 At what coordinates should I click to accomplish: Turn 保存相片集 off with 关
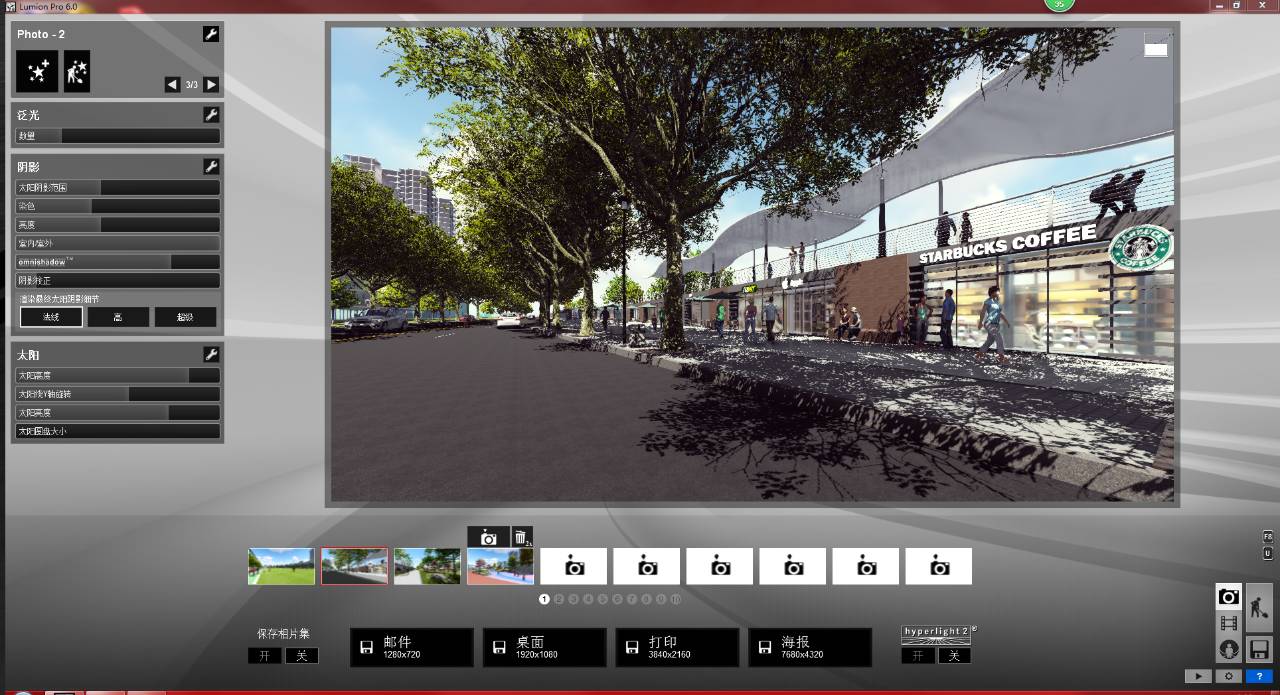301,656
